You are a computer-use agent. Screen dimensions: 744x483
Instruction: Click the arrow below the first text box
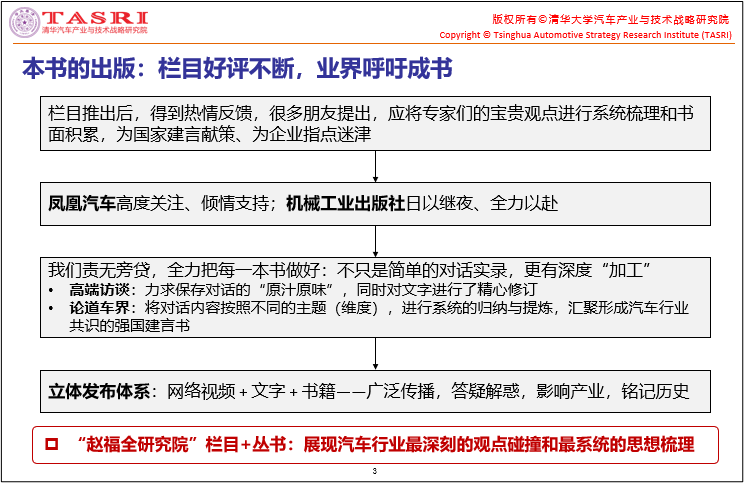click(x=376, y=165)
